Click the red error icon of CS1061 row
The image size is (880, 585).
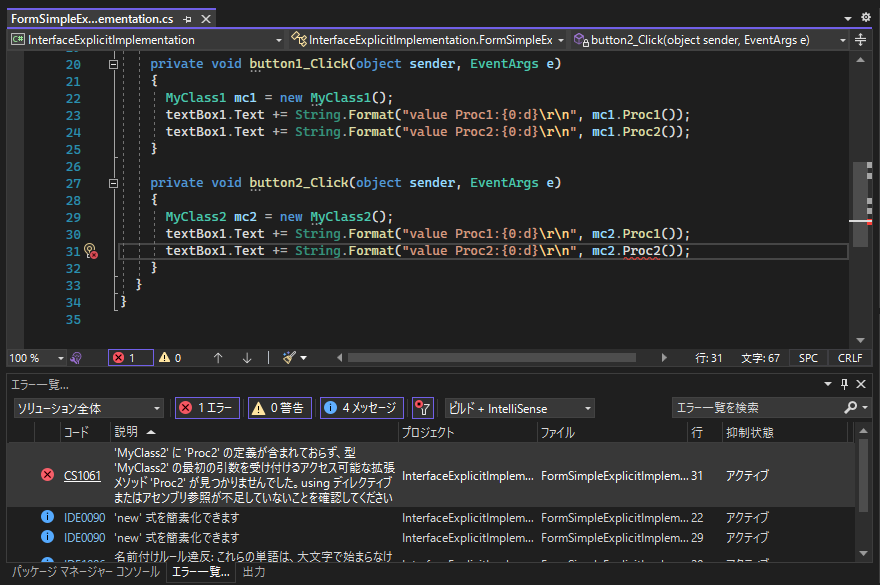[x=48, y=475]
